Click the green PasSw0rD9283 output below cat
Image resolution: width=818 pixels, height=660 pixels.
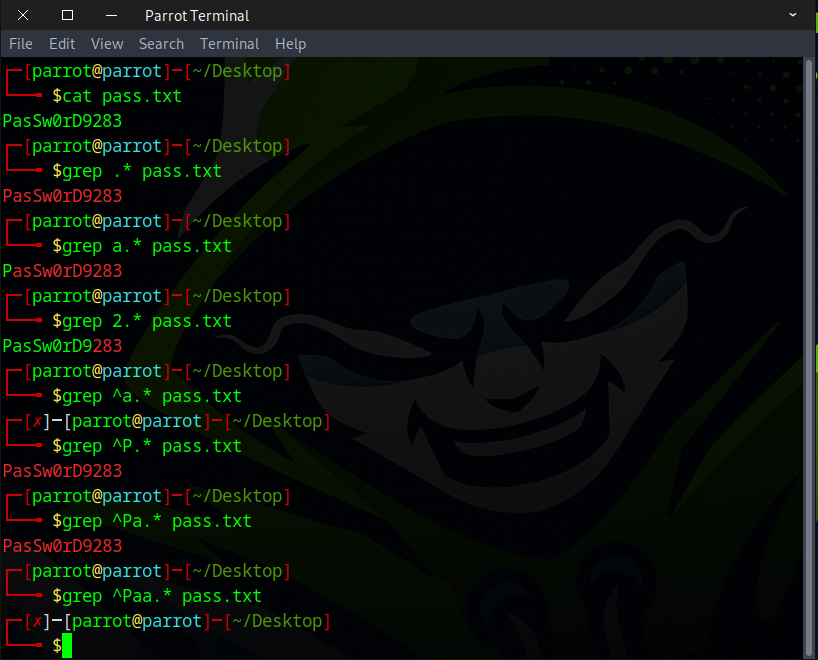pyautogui.click(x=62, y=121)
